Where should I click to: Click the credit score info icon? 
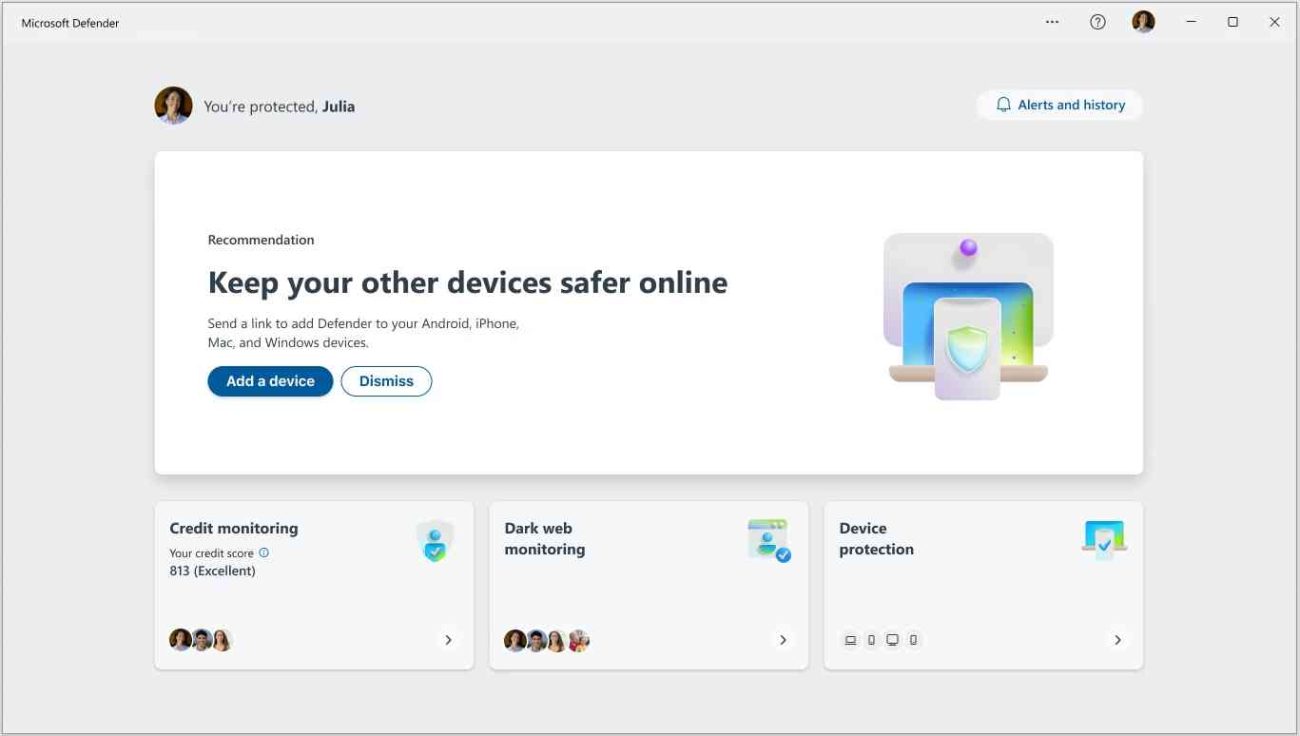(264, 553)
